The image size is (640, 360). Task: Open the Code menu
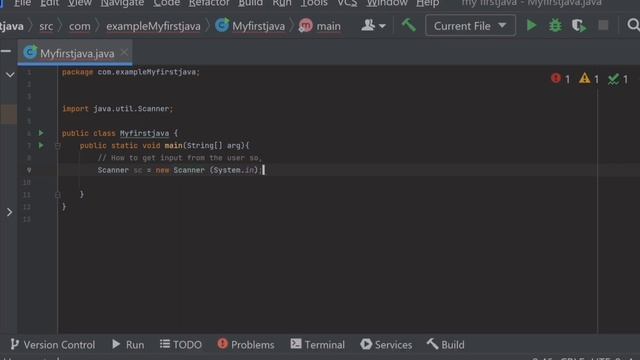(x=167, y=3)
